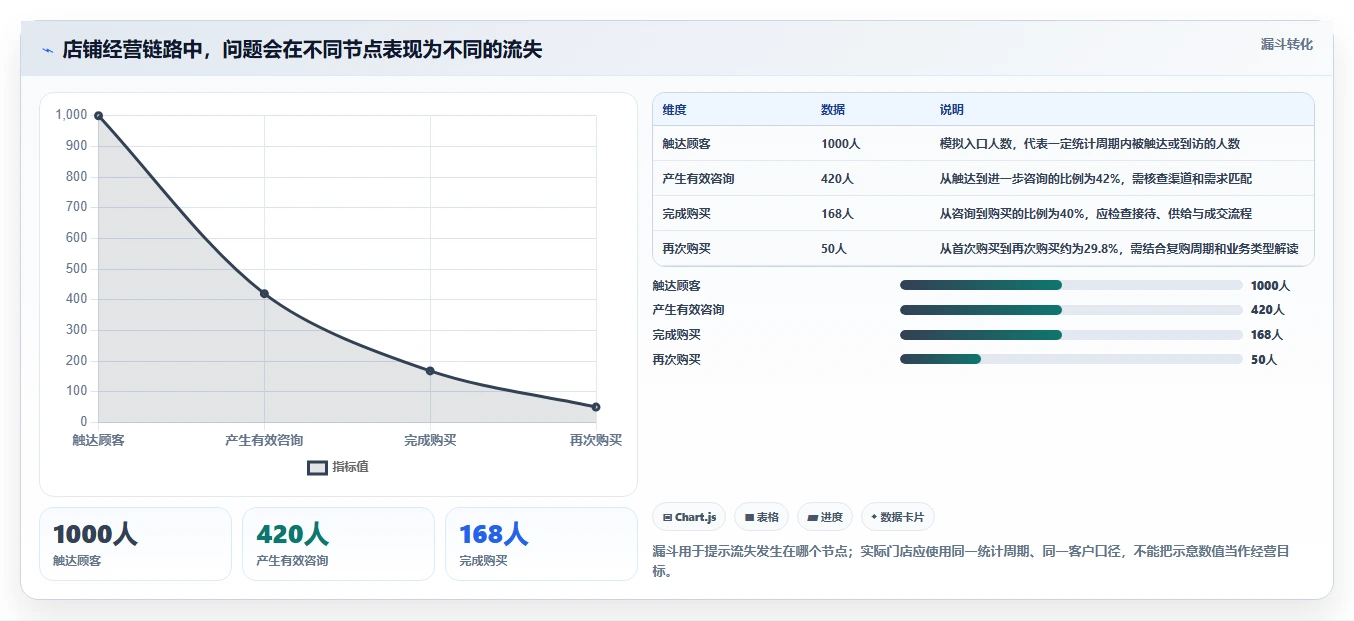Screen dimensions: 1354x621
Task: Click the 产生有效咨询 data point on chart
Action: 264,294
